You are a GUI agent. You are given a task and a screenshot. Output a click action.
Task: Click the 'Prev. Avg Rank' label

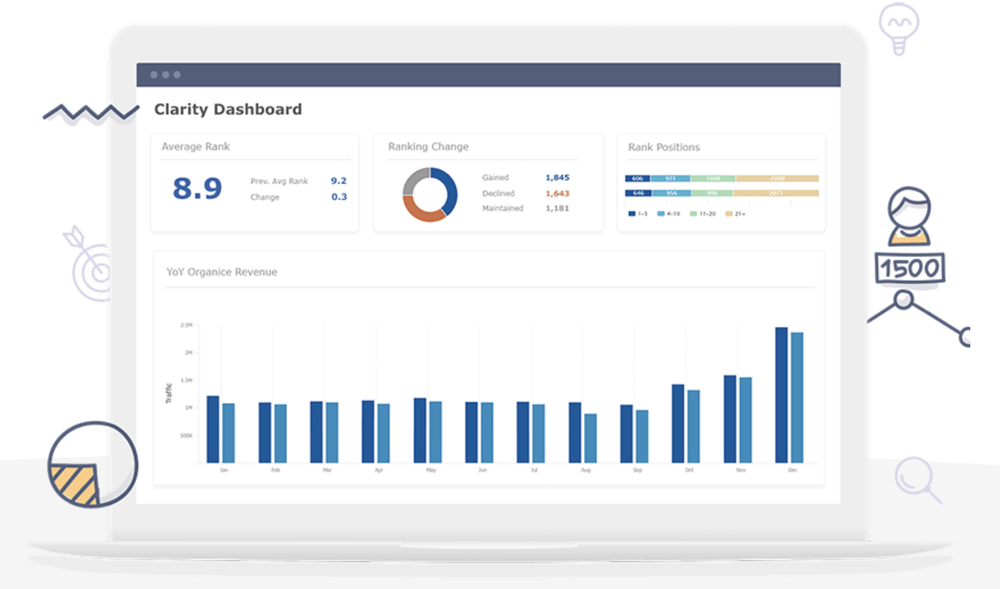pos(279,181)
